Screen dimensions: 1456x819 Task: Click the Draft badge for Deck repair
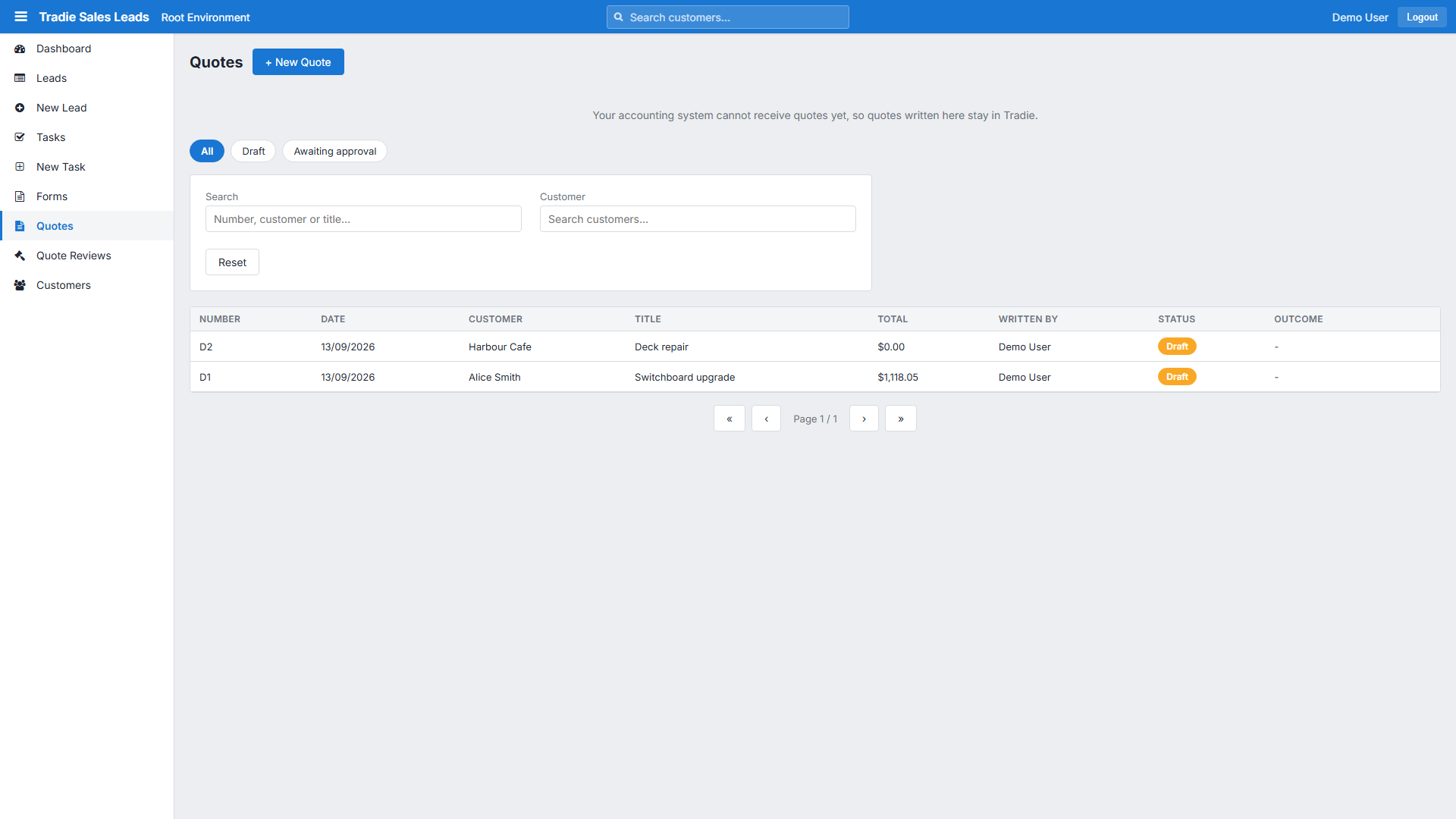[x=1177, y=347]
